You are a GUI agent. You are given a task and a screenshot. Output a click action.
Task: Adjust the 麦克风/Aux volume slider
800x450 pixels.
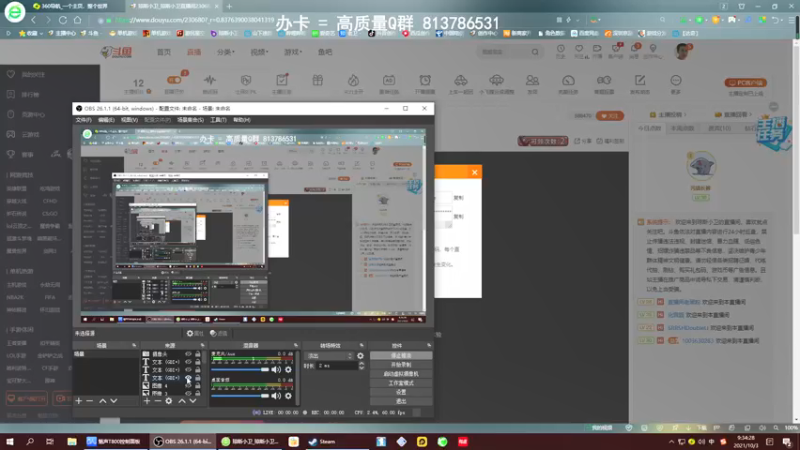point(240,369)
